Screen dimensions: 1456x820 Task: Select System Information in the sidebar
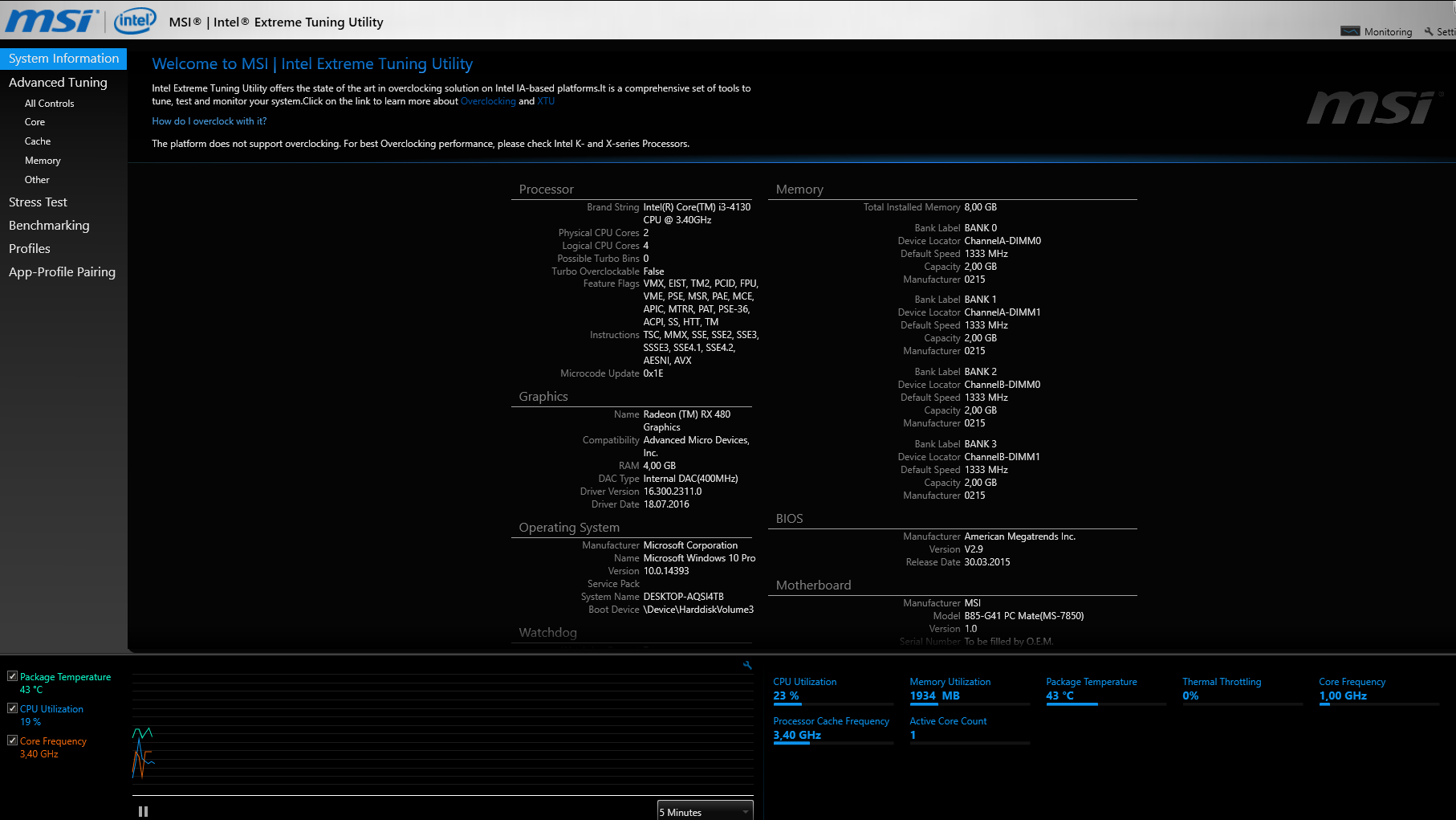click(x=63, y=59)
